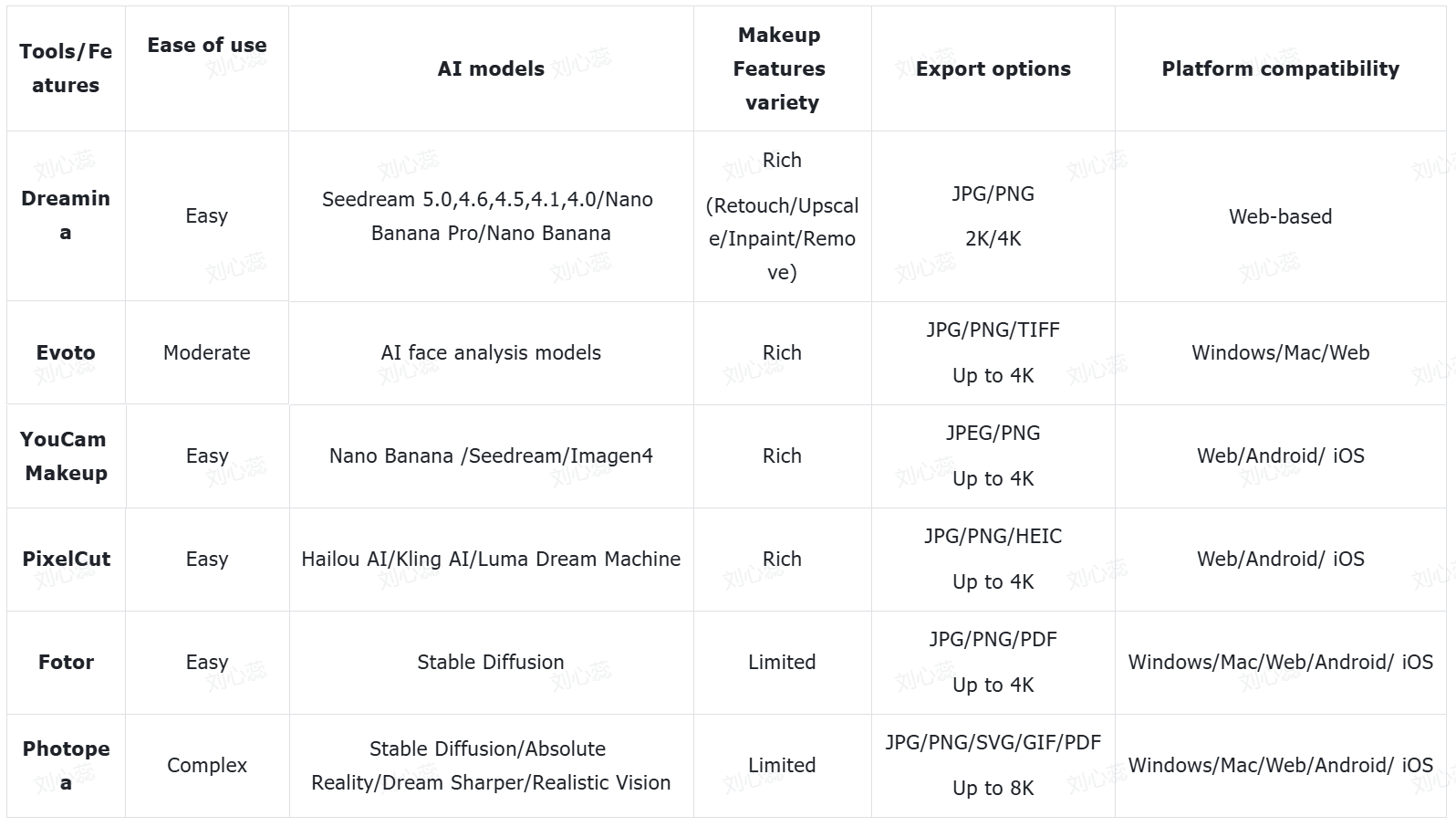
Task: Select the "YouCam Makeup" row label
Action: (x=66, y=455)
